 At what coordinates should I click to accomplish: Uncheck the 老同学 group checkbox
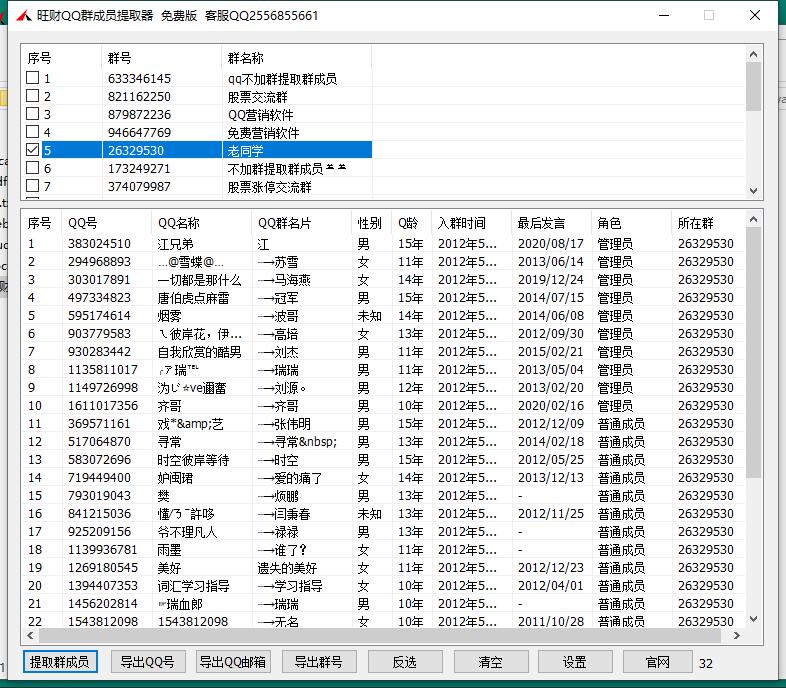tap(32, 150)
